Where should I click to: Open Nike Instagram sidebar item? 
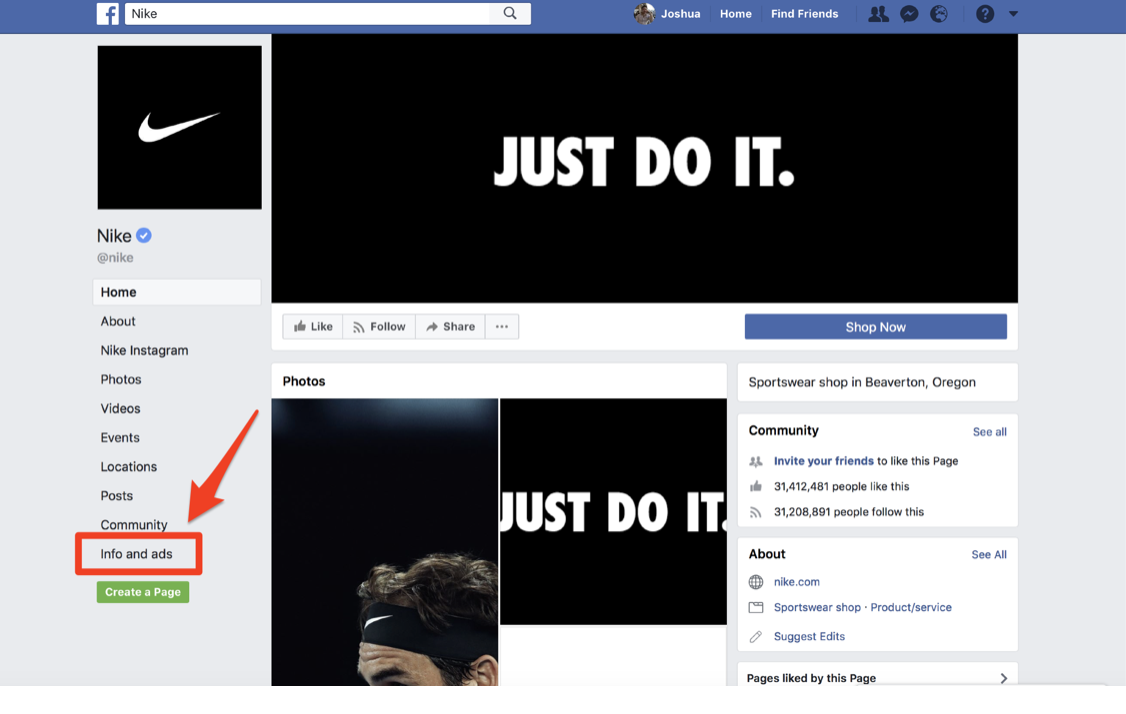(x=144, y=351)
